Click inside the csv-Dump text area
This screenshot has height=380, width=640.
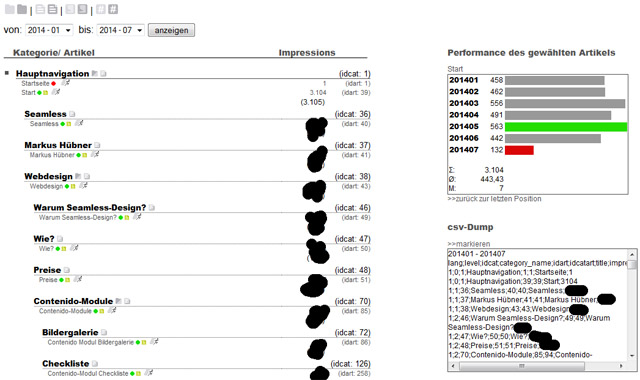point(538,304)
